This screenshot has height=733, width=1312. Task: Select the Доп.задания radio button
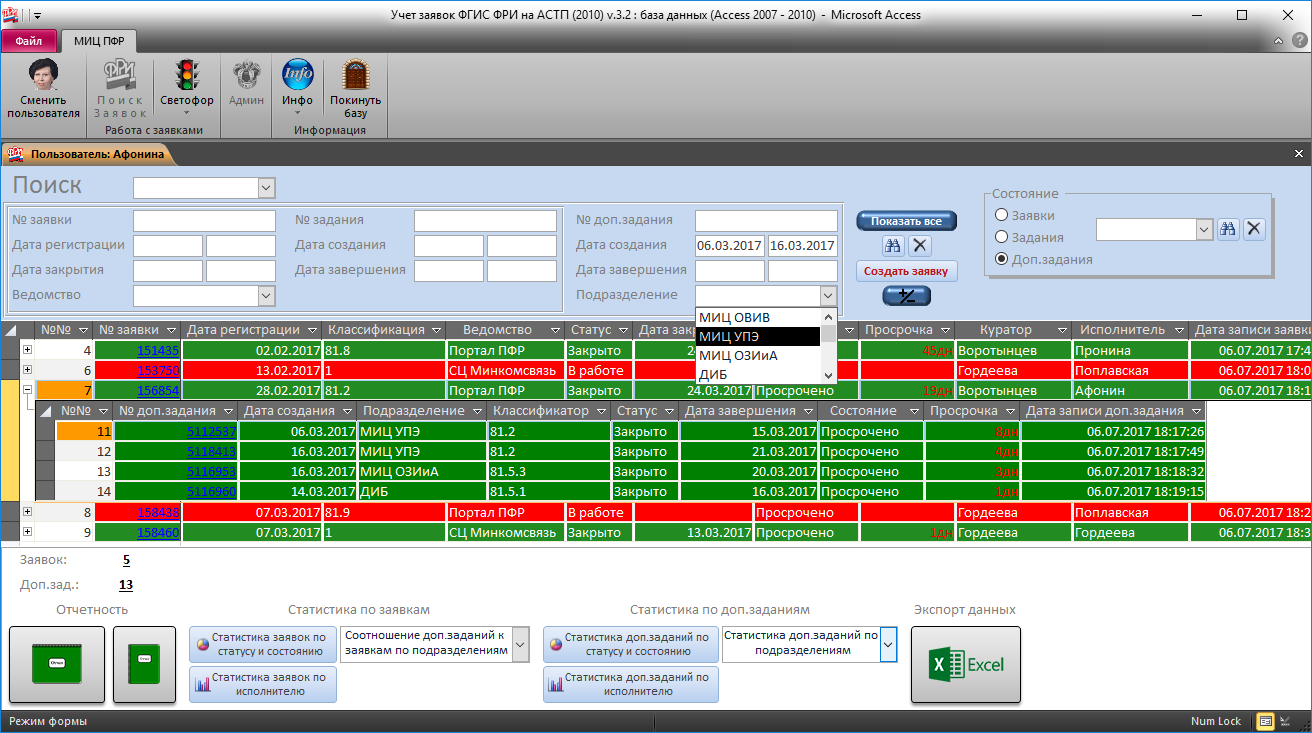tap(1001, 259)
